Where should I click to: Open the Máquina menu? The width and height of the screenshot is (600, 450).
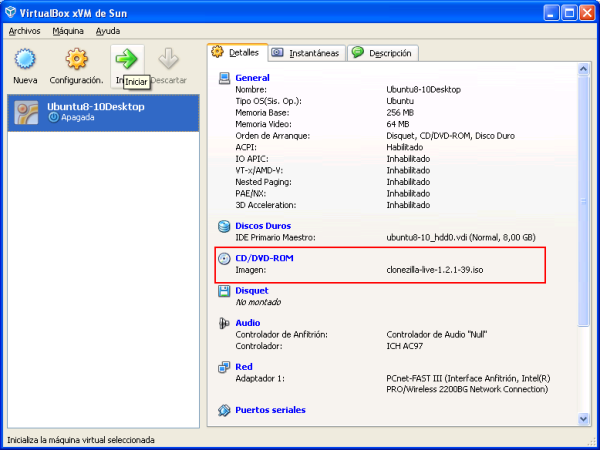point(68,31)
